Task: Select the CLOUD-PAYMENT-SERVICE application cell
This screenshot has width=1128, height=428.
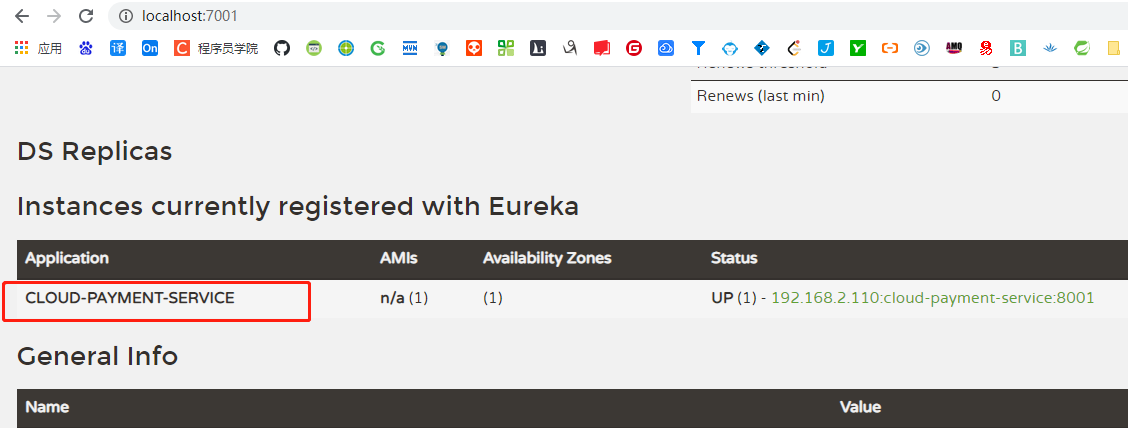Action: pos(129,298)
